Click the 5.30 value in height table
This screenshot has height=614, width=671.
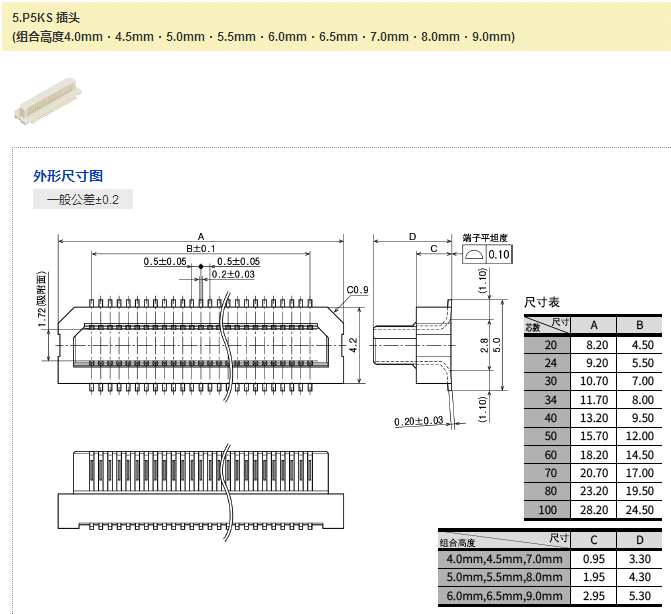pos(637,597)
